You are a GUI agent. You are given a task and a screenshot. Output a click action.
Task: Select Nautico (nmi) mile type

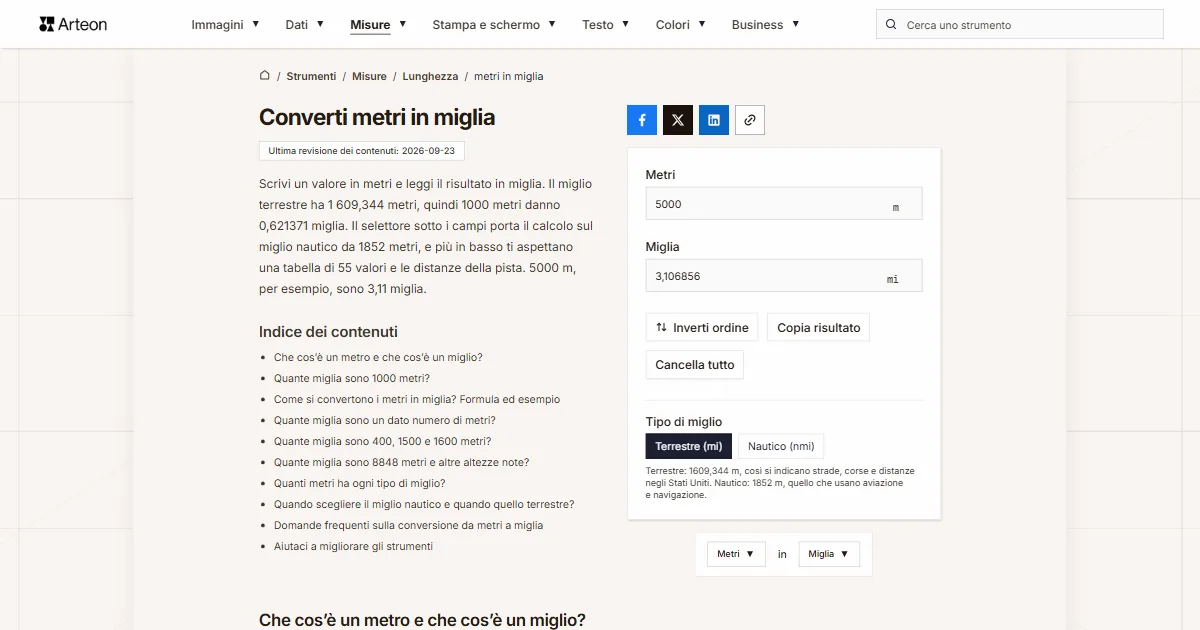(x=781, y=446)
